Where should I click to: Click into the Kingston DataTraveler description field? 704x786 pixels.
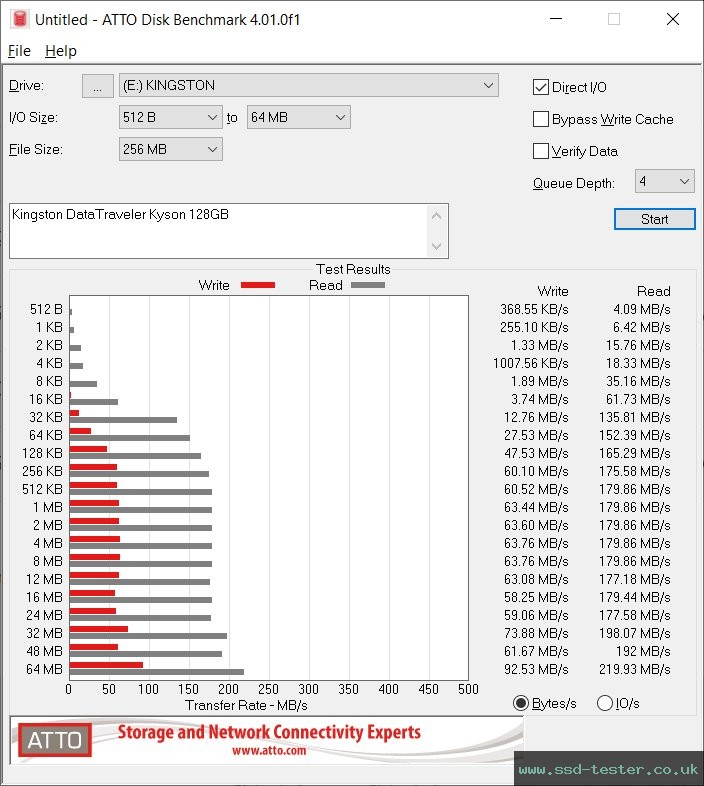218,231
